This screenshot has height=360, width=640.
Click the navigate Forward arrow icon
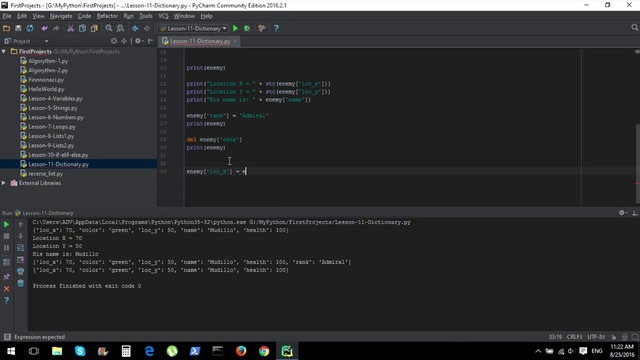click(147, 28)
